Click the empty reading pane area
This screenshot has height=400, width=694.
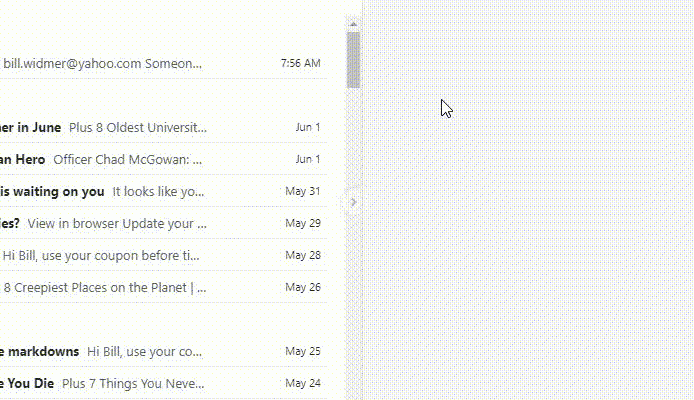530,250
